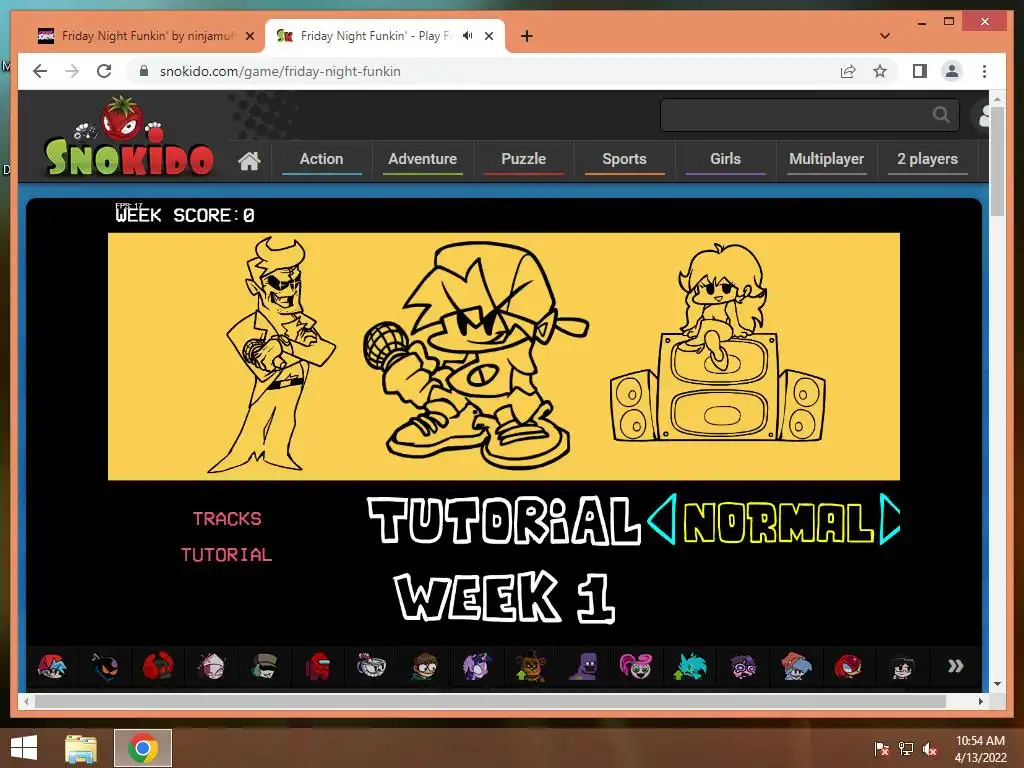Open the Sports category

coord(624,159)
